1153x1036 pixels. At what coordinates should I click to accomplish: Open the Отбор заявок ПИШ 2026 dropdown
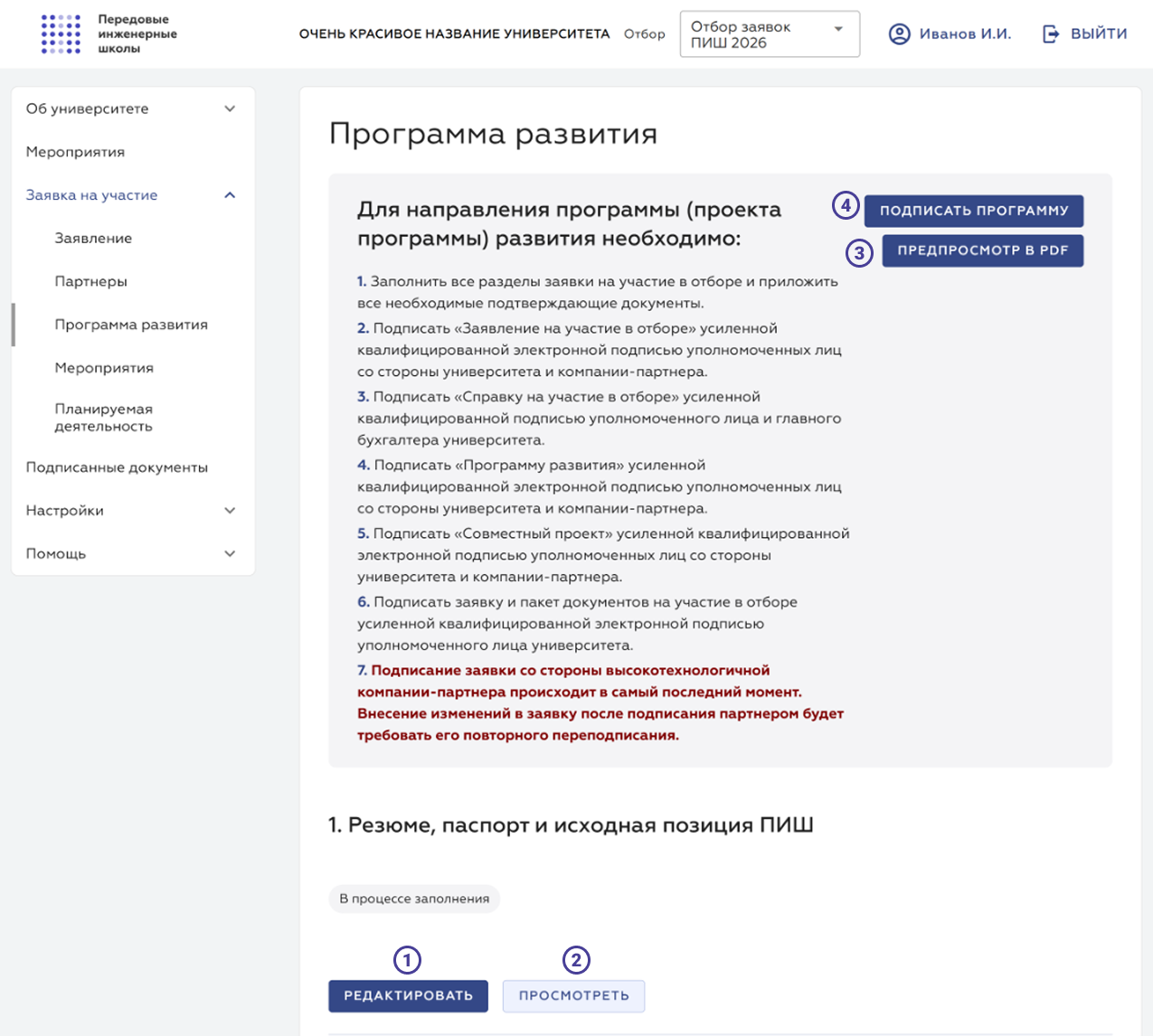[x=770, y=34]
